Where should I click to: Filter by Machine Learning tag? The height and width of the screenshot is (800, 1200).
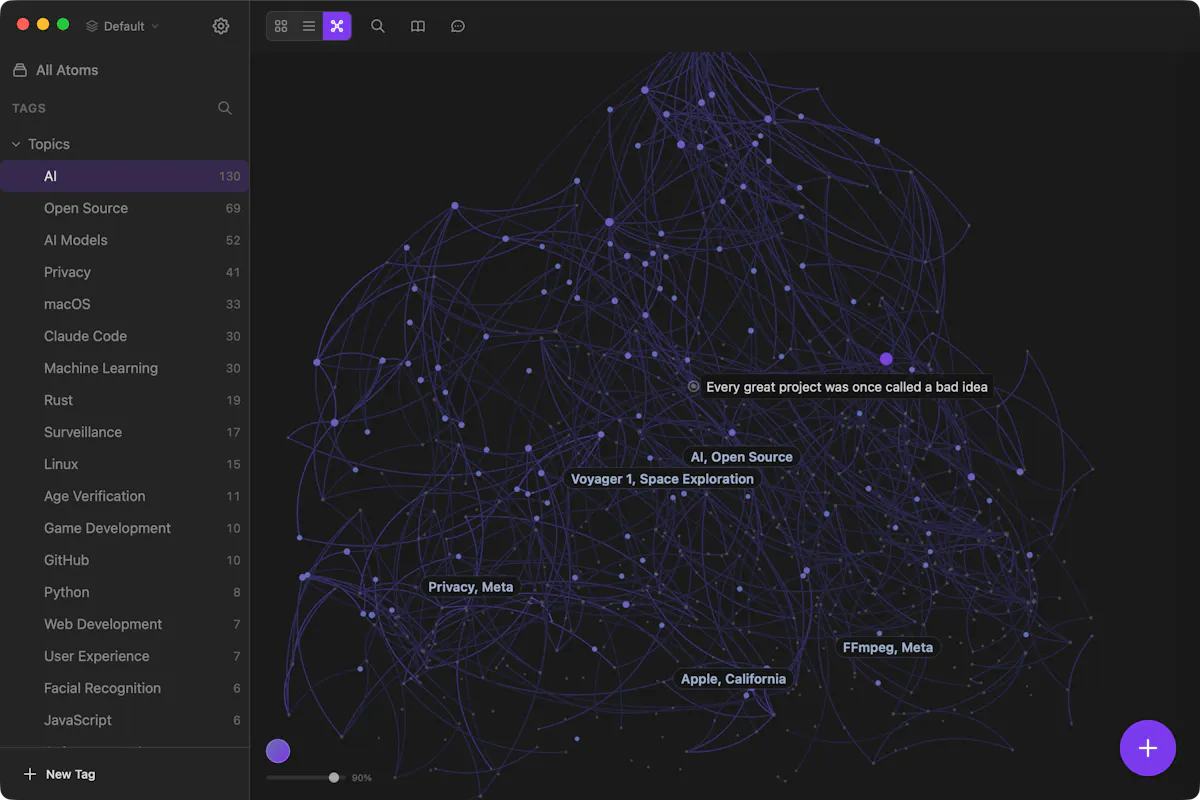(x=124, y=368)
